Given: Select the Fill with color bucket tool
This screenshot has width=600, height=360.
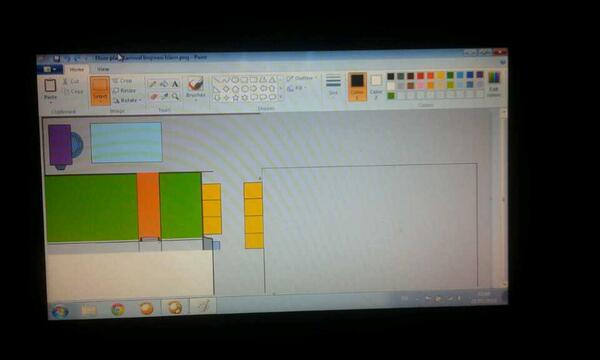Looking at the screenshot, I should click(x=164, y=84).
